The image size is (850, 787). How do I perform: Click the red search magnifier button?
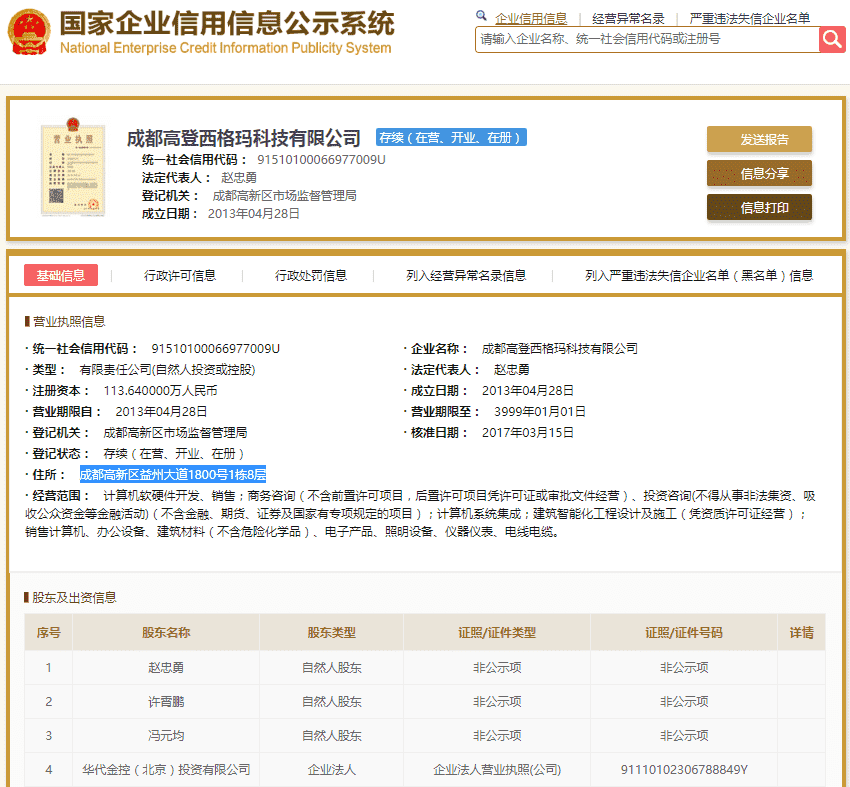point(832,40)
